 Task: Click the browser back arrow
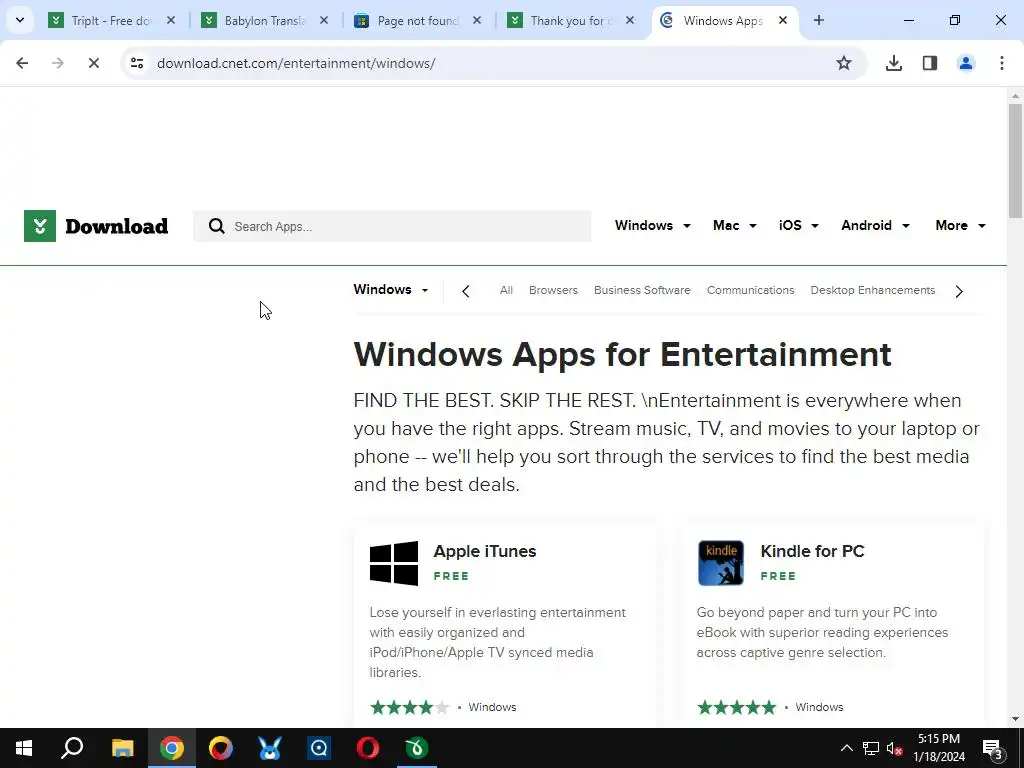tap(22, 63)
